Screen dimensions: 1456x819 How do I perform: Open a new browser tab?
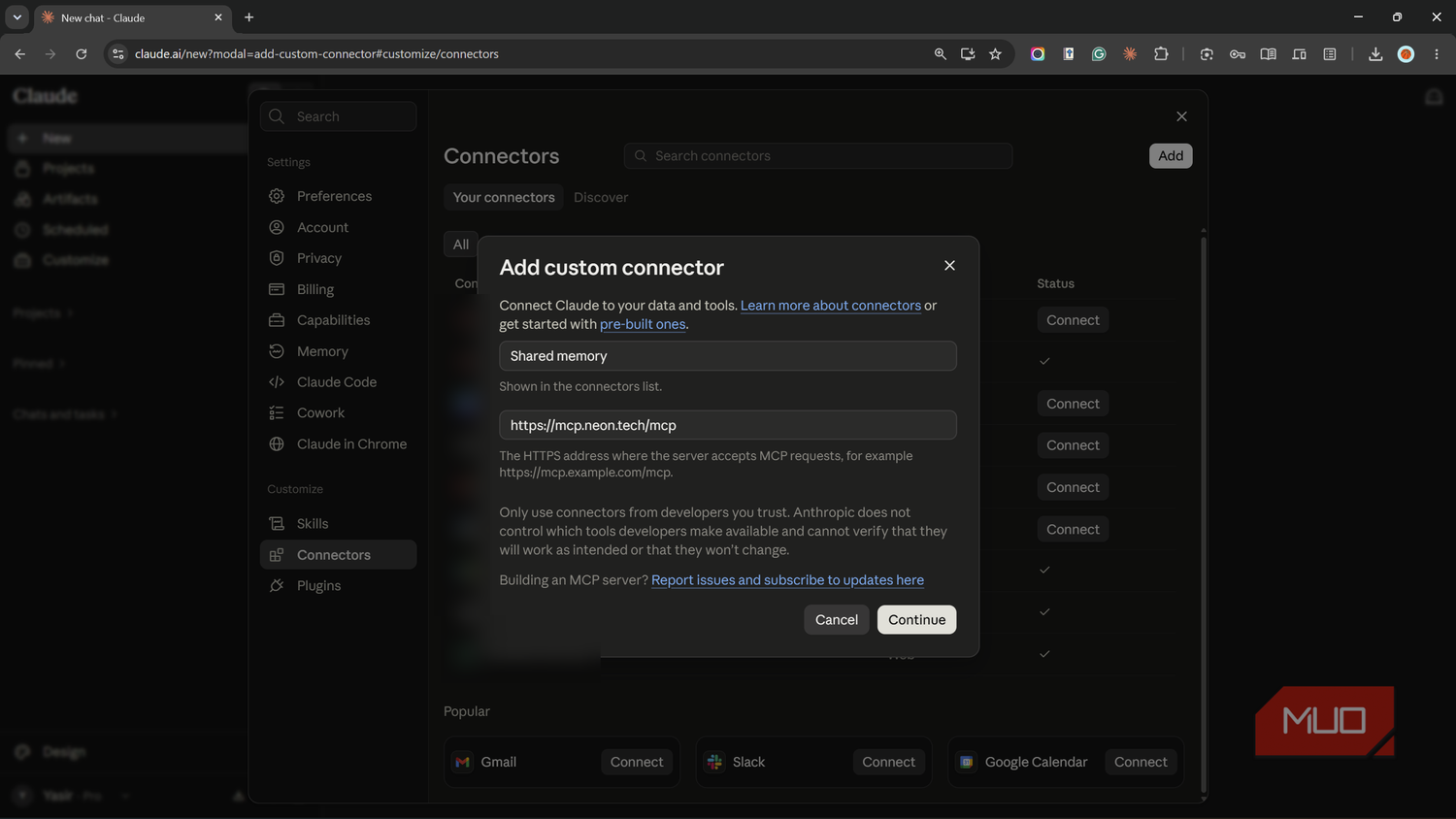coord(249,17)
